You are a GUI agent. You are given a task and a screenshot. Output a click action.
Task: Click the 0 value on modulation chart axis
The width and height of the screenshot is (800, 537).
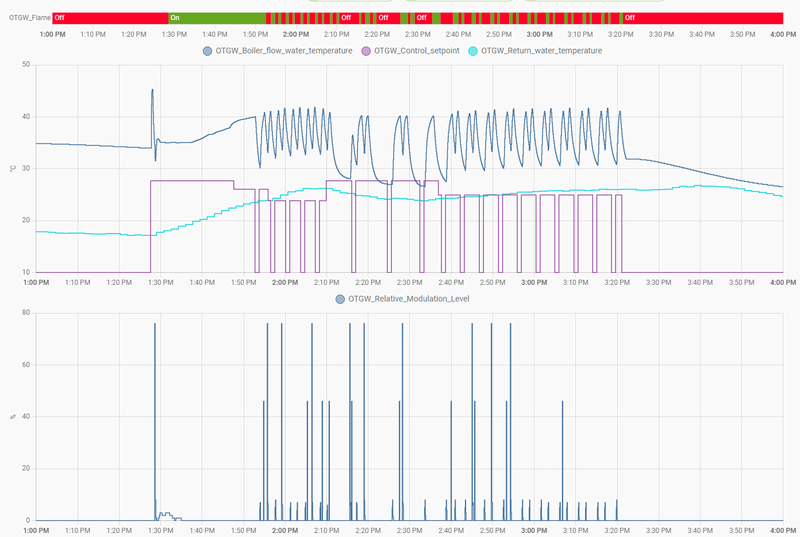[x=28, y=520]
